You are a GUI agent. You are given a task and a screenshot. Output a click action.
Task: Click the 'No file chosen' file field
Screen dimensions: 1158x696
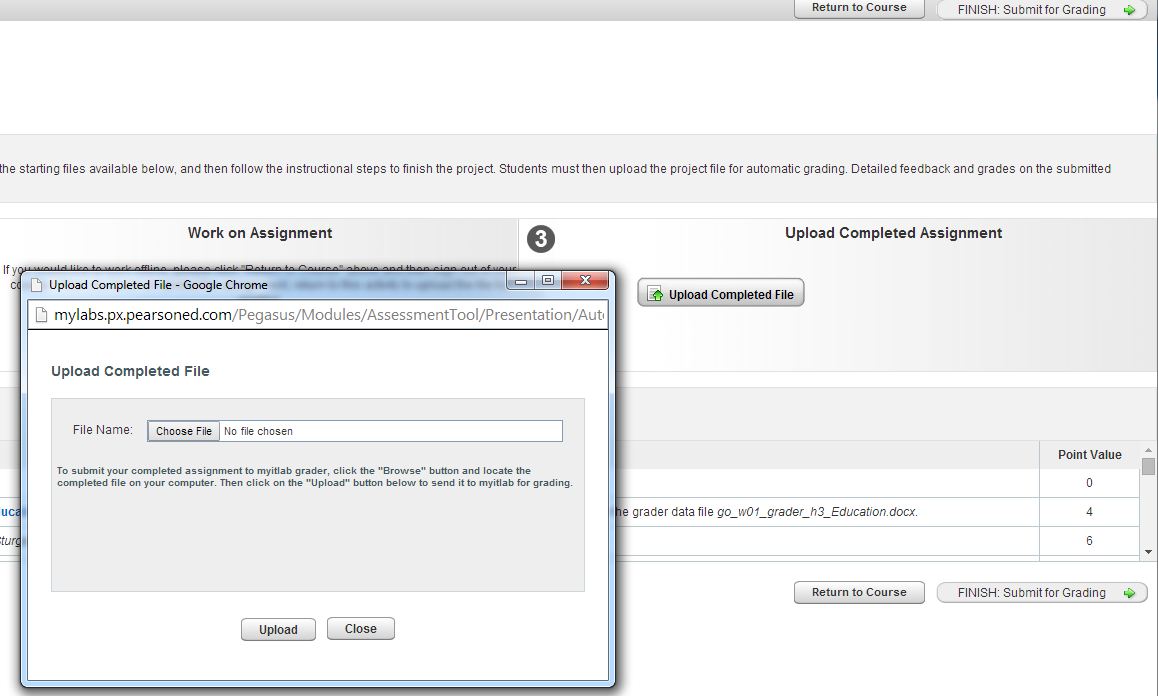coord(390,431)
